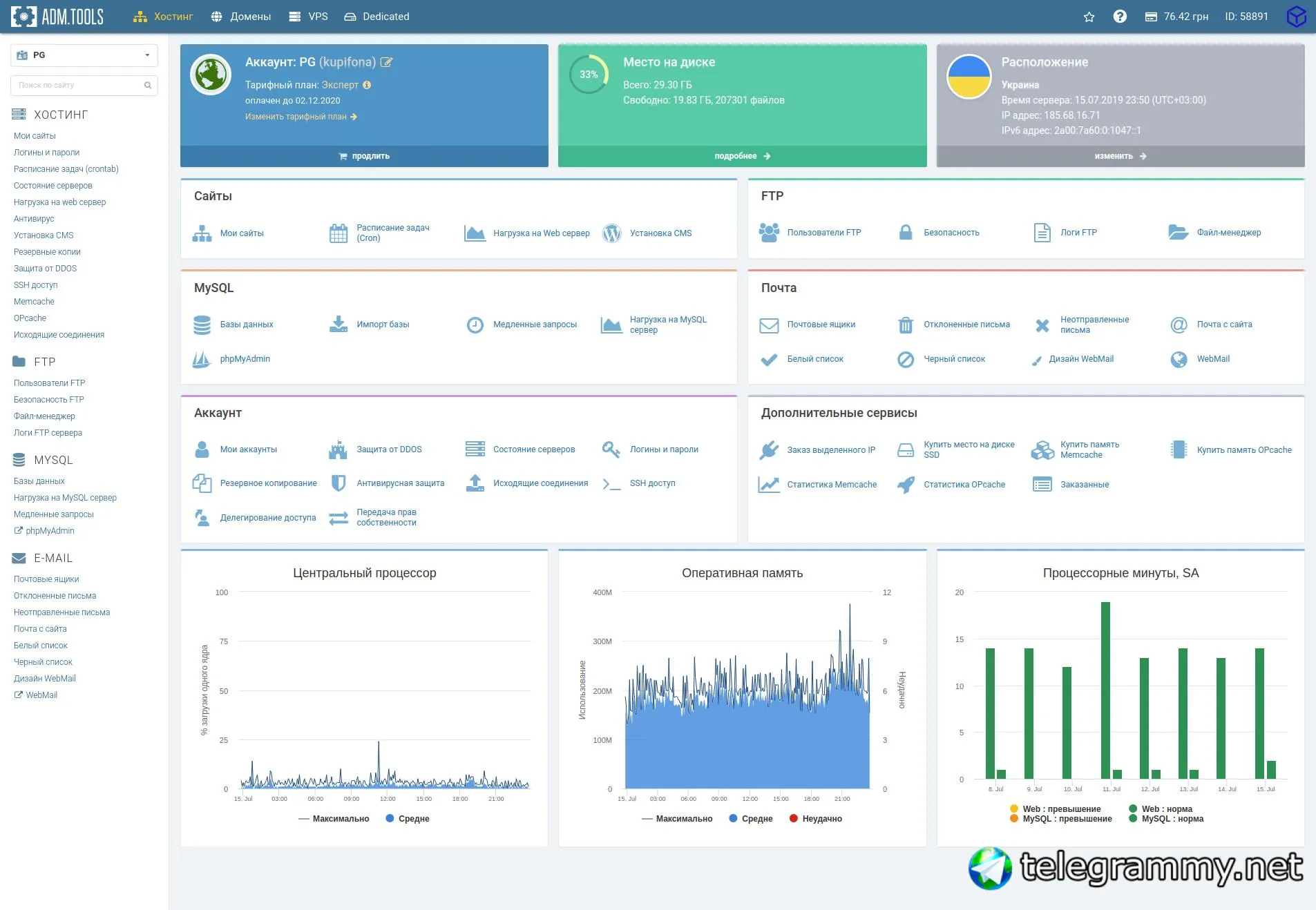Toggle the Максимально series in CPU chart legend

point(334,819)
